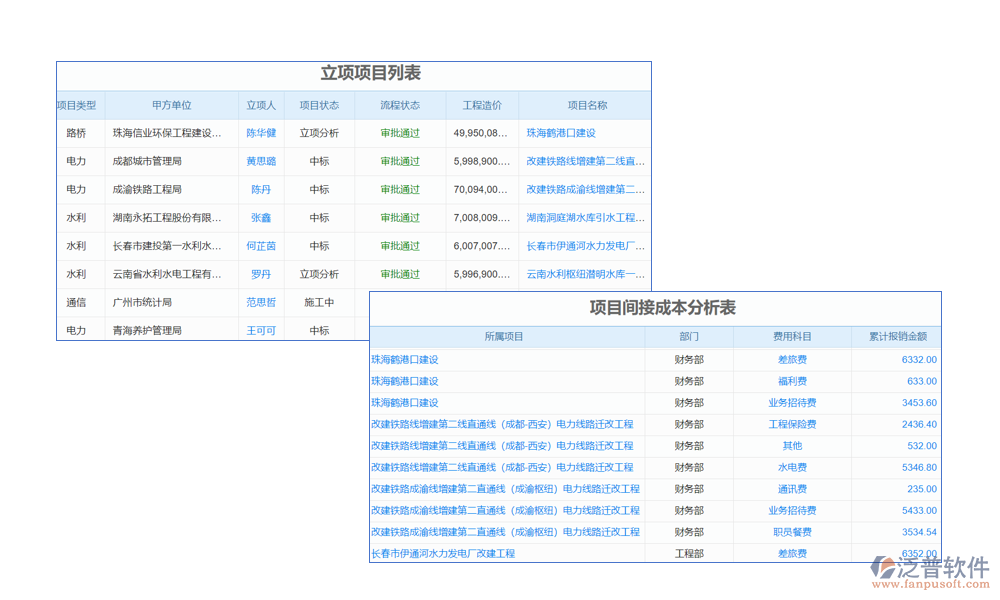Select applicant 张鑫 in project list
The image size is (1000, 600).
(261, 218)
